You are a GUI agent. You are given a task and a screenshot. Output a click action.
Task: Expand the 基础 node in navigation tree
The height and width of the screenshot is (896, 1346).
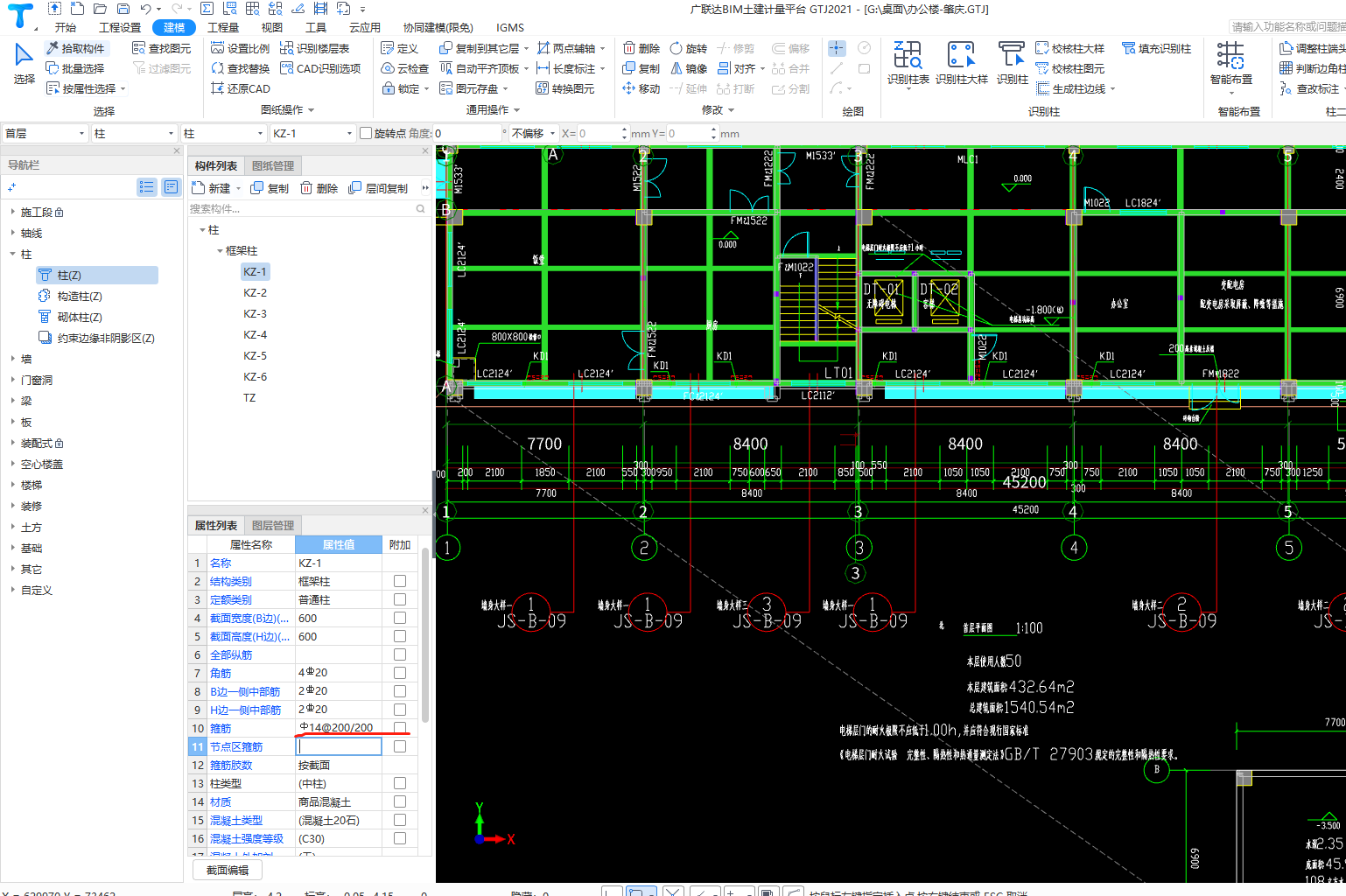coord(12,548)
